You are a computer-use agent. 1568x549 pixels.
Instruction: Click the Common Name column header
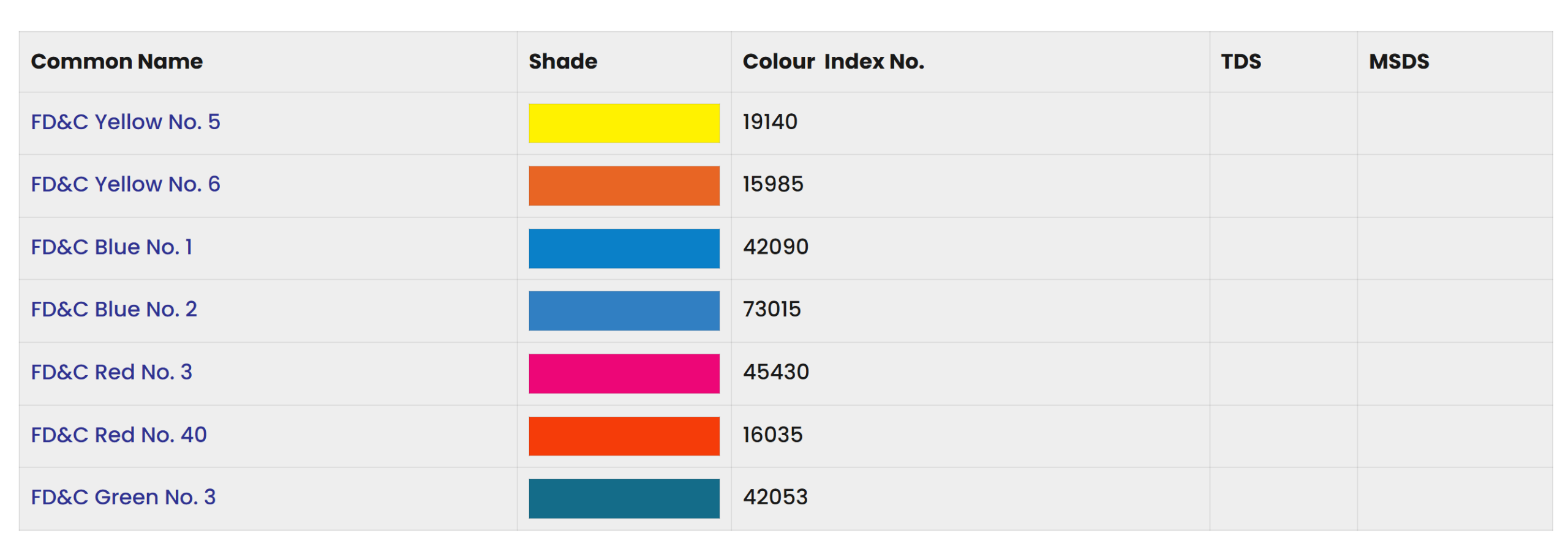coord(116,61)
